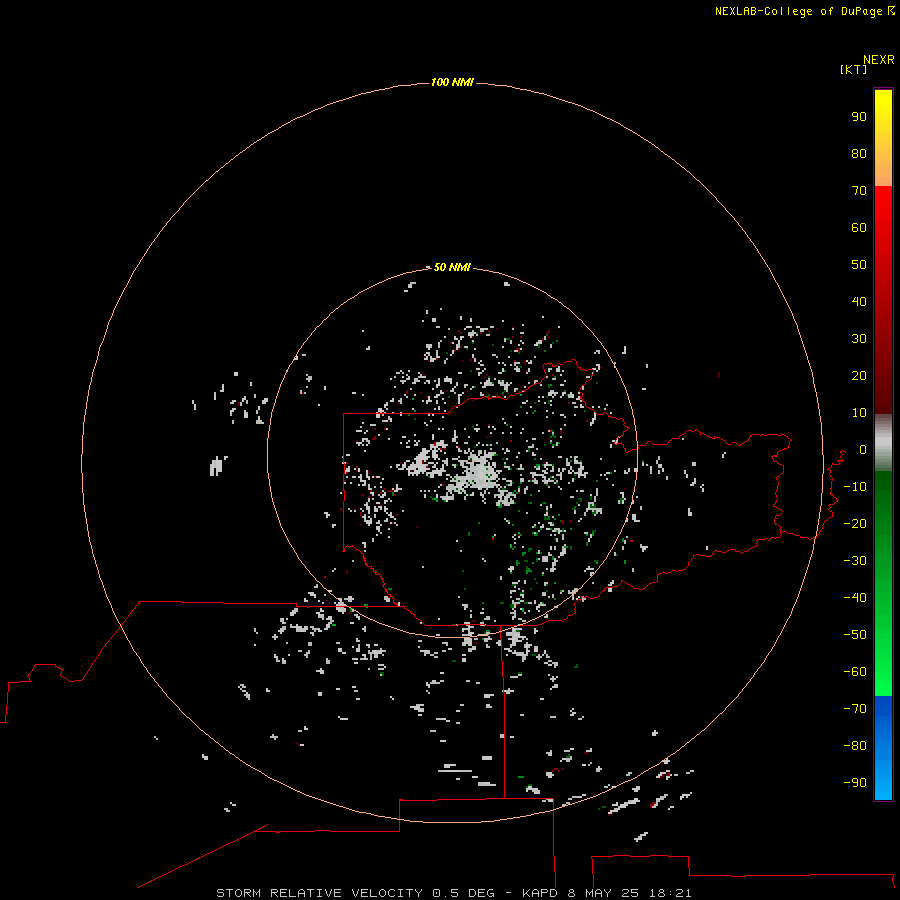Screen dimensions: 900x900
Task: Click the 0 value on velocity scale
Action: point(863,450)
